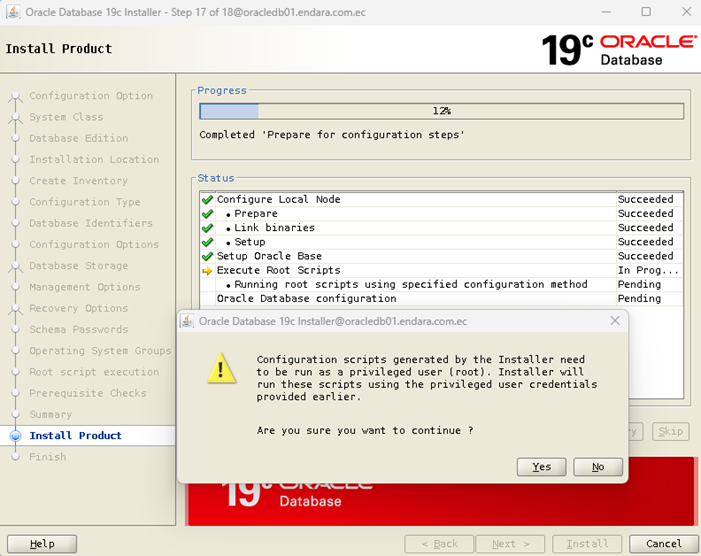Click green checkmark beside Setup Oracle Base
Screen dimensions: 701x556
207,256
